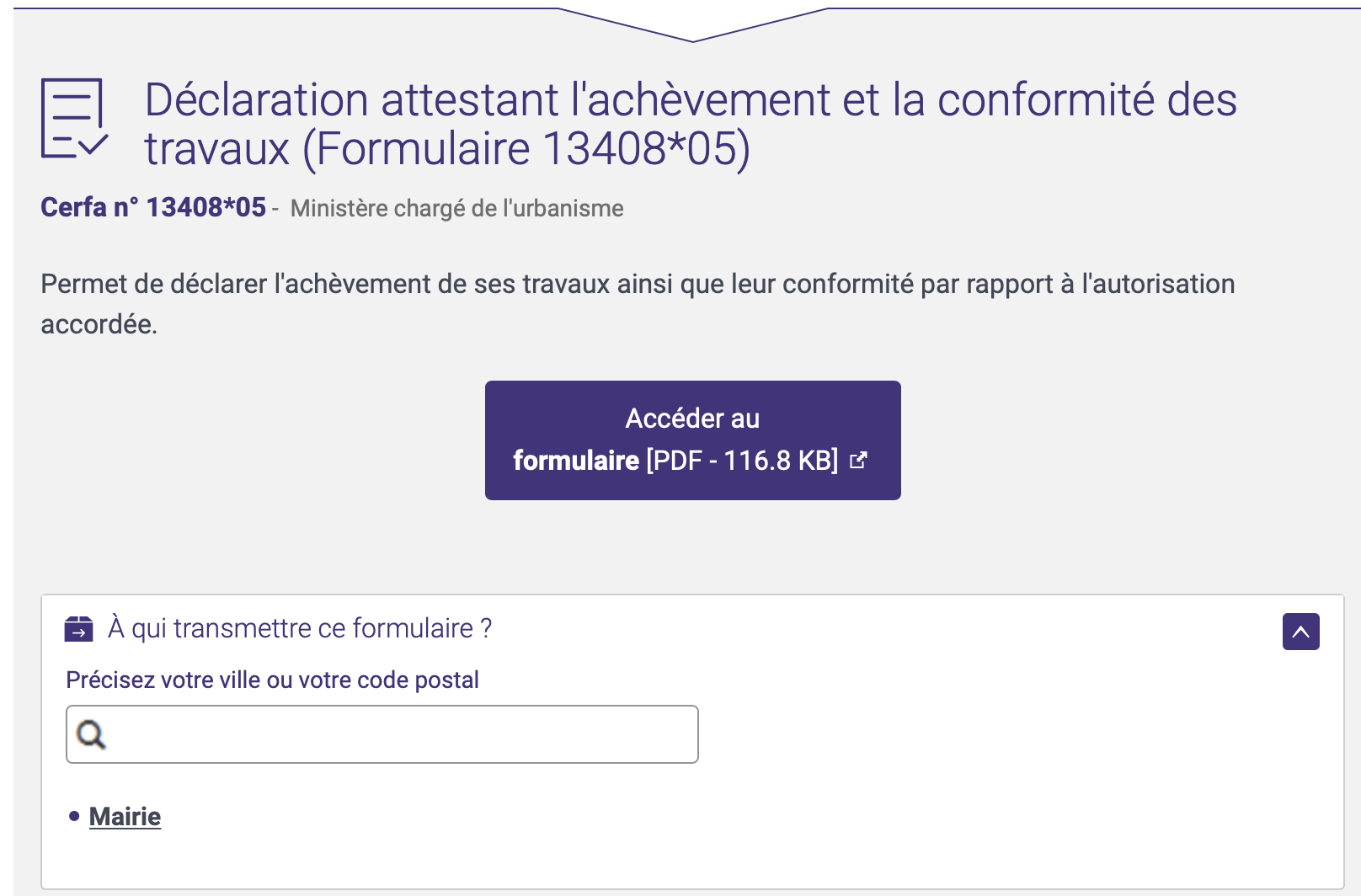
Task: Focus the city or postal code search box
Action: click(x=382, y=734)
